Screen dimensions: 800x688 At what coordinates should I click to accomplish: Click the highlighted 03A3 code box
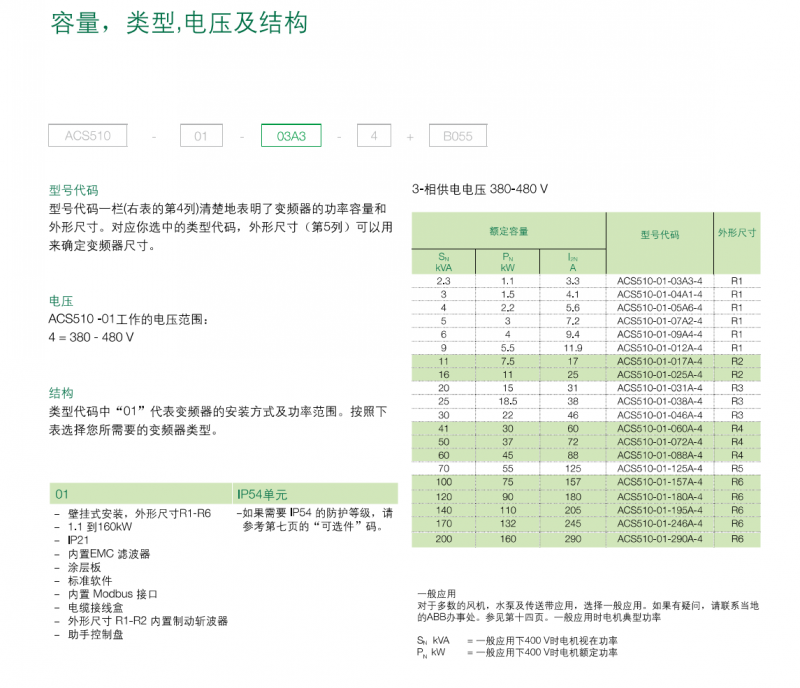291,136
